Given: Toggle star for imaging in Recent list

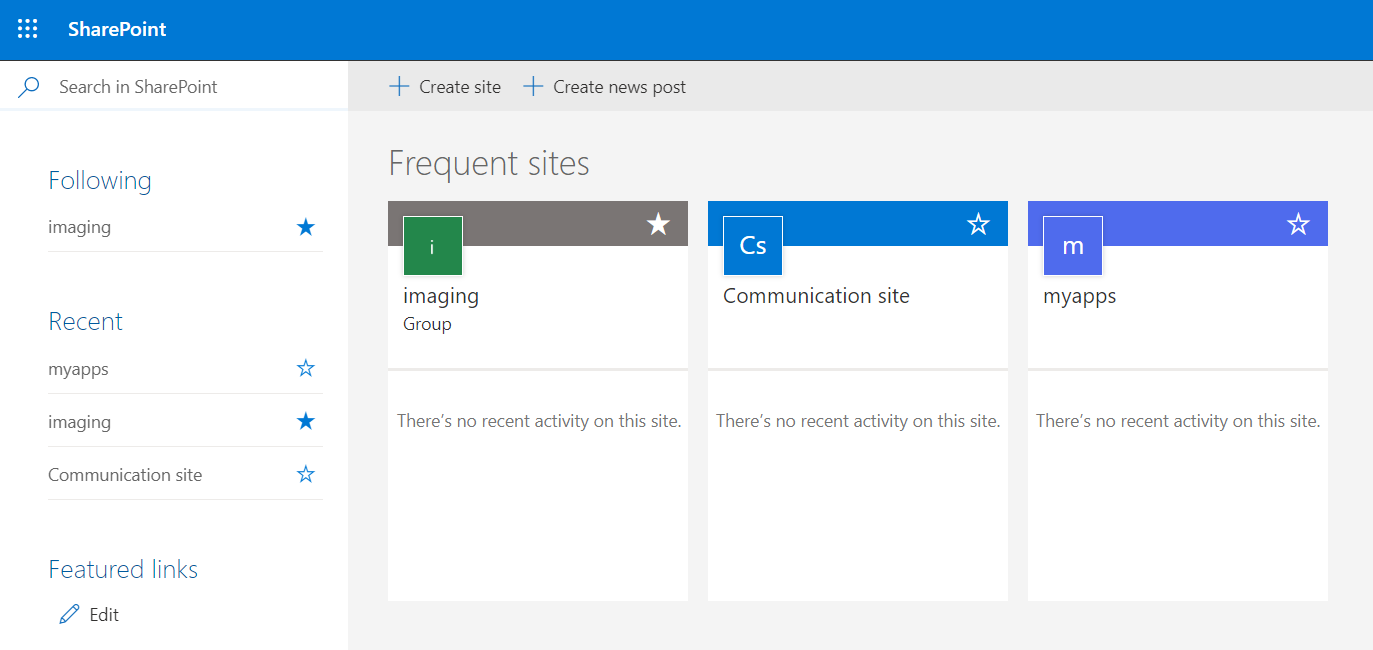Looking at the screenshot, I should coord(306,422).
